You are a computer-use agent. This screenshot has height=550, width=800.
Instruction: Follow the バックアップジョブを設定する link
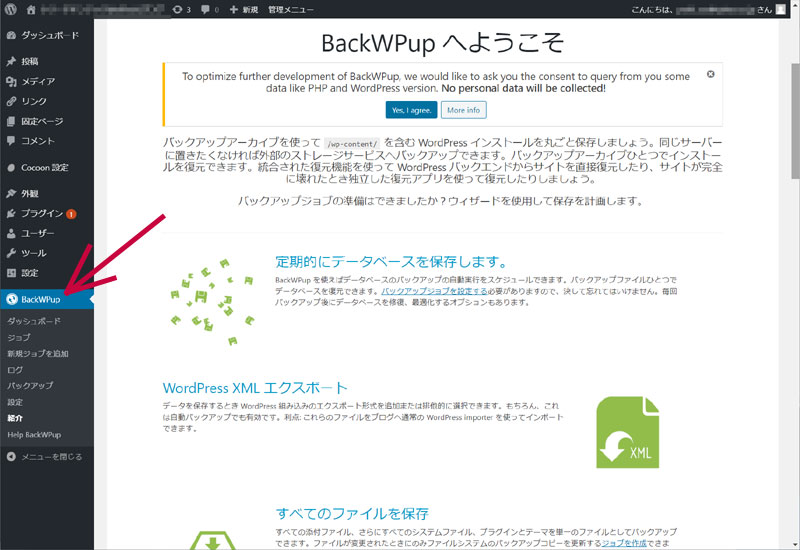(434, 291)
